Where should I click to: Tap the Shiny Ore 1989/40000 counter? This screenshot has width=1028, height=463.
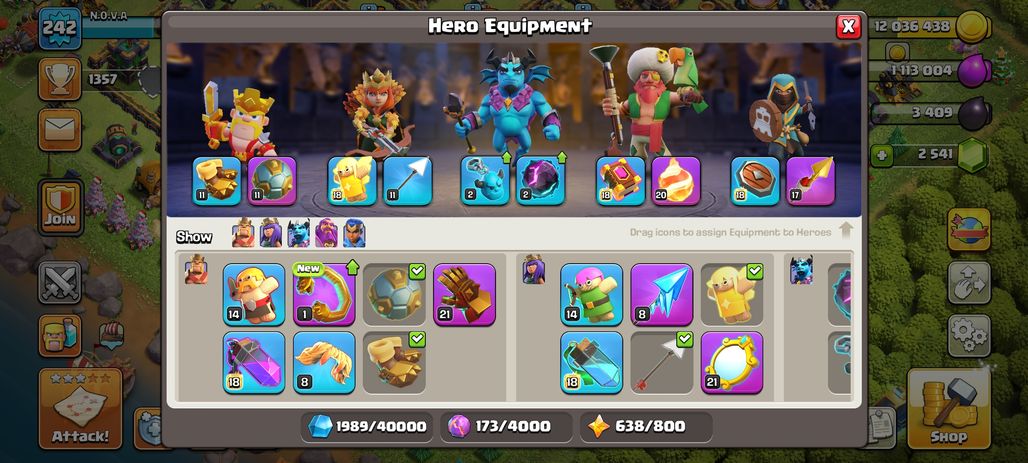point(368,426)
